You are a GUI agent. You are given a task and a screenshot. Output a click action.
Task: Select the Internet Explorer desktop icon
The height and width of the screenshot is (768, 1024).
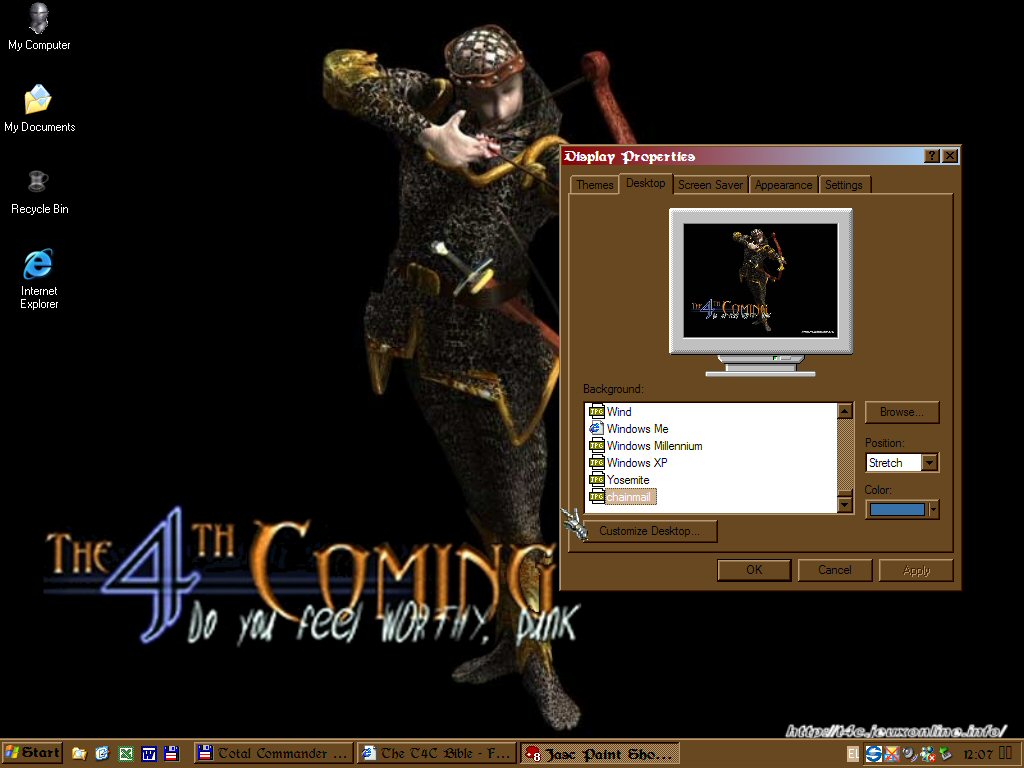tap(39, 279)
